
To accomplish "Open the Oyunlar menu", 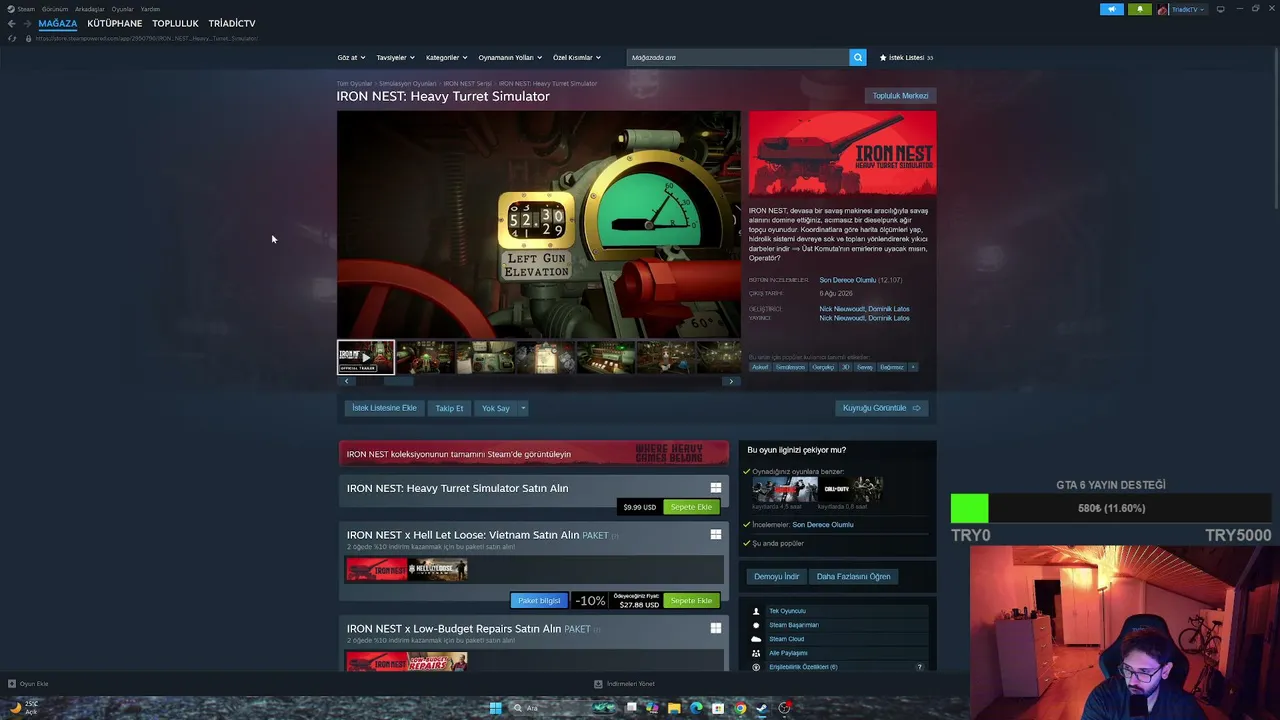I will [122, 9].
